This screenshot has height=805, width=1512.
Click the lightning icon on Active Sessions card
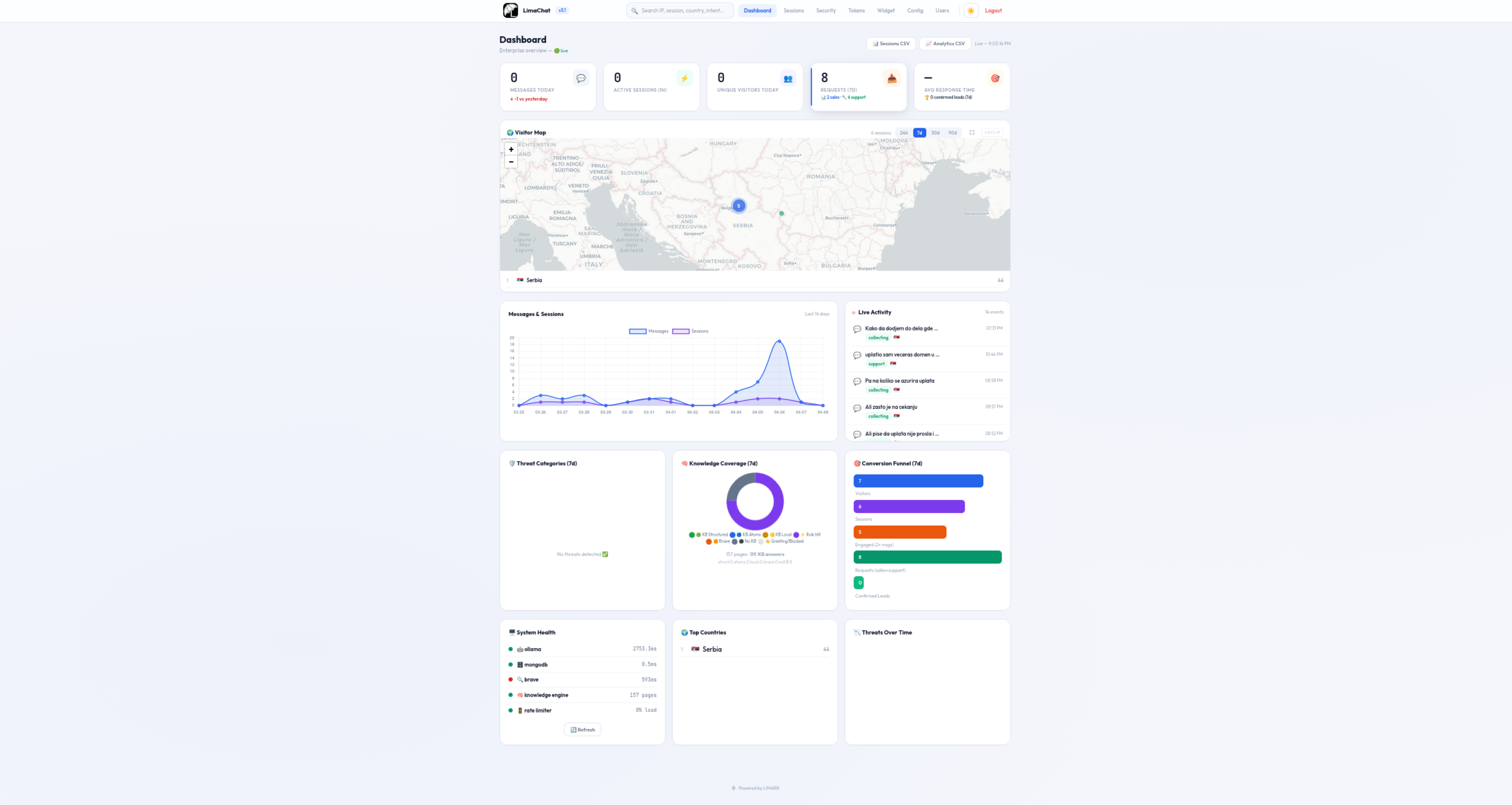pos(684,78)
